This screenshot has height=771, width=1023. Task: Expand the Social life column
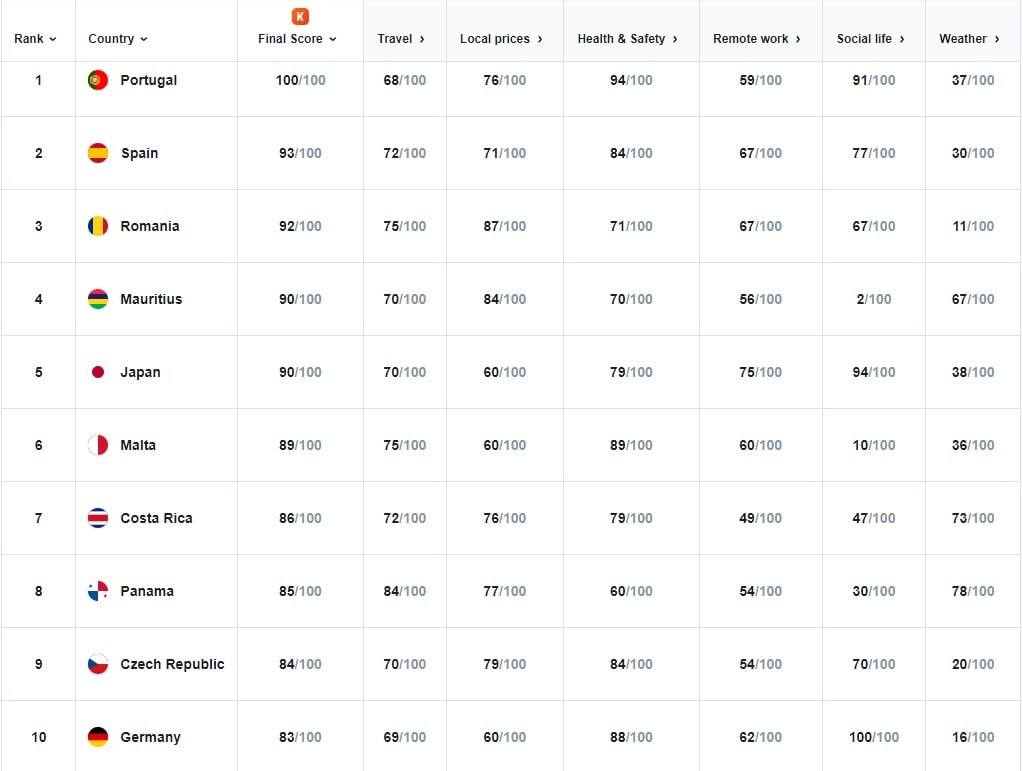point(870,39)
